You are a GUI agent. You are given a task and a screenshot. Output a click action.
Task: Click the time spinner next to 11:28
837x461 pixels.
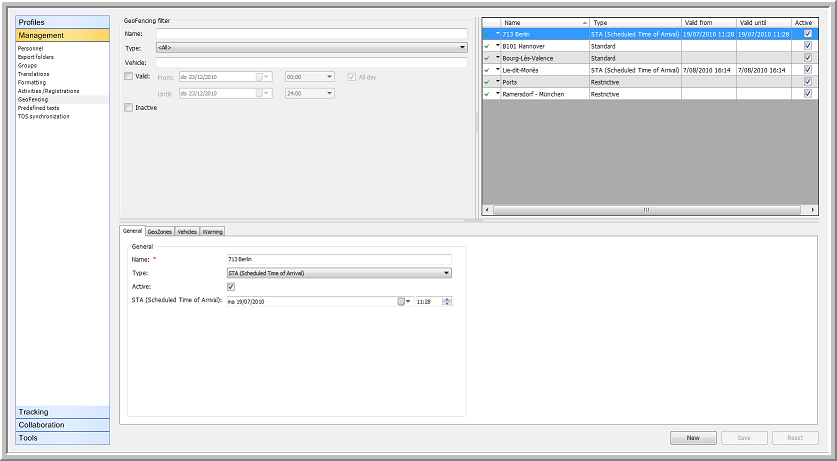pyautogui.click(x=447, y=301)
